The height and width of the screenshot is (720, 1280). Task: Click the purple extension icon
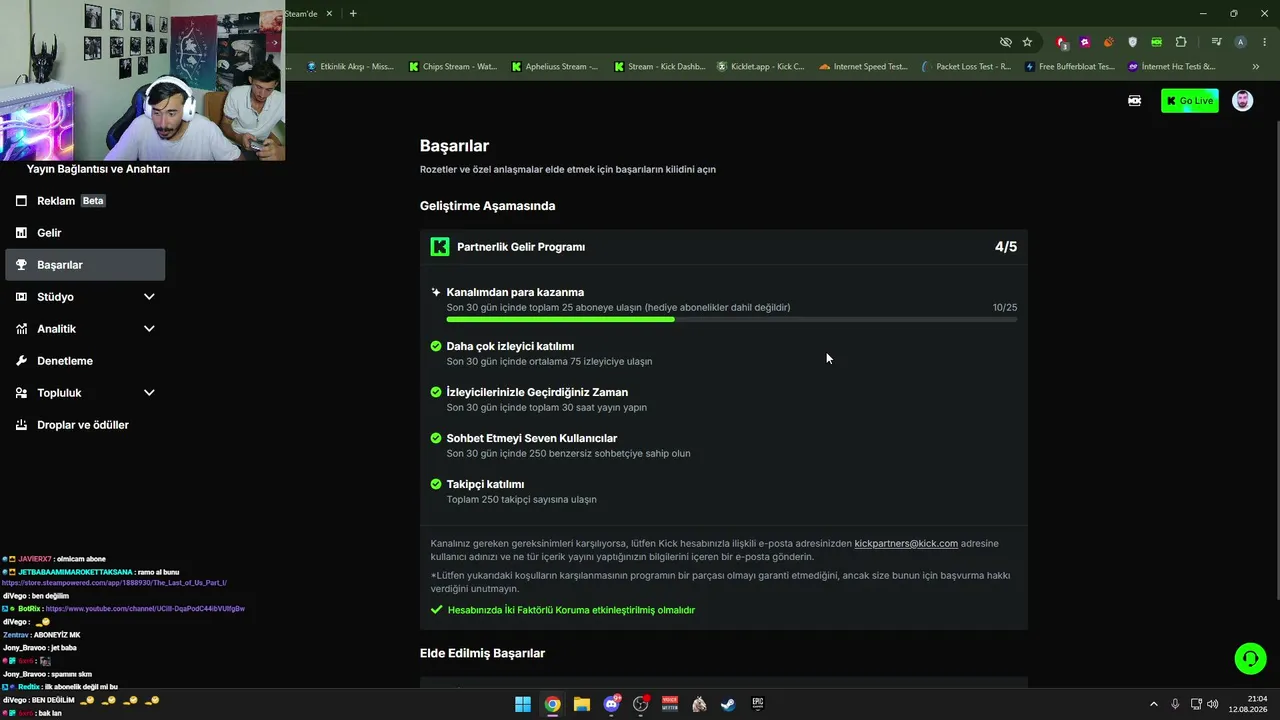pyautogui.click(x=1085, y=42)
